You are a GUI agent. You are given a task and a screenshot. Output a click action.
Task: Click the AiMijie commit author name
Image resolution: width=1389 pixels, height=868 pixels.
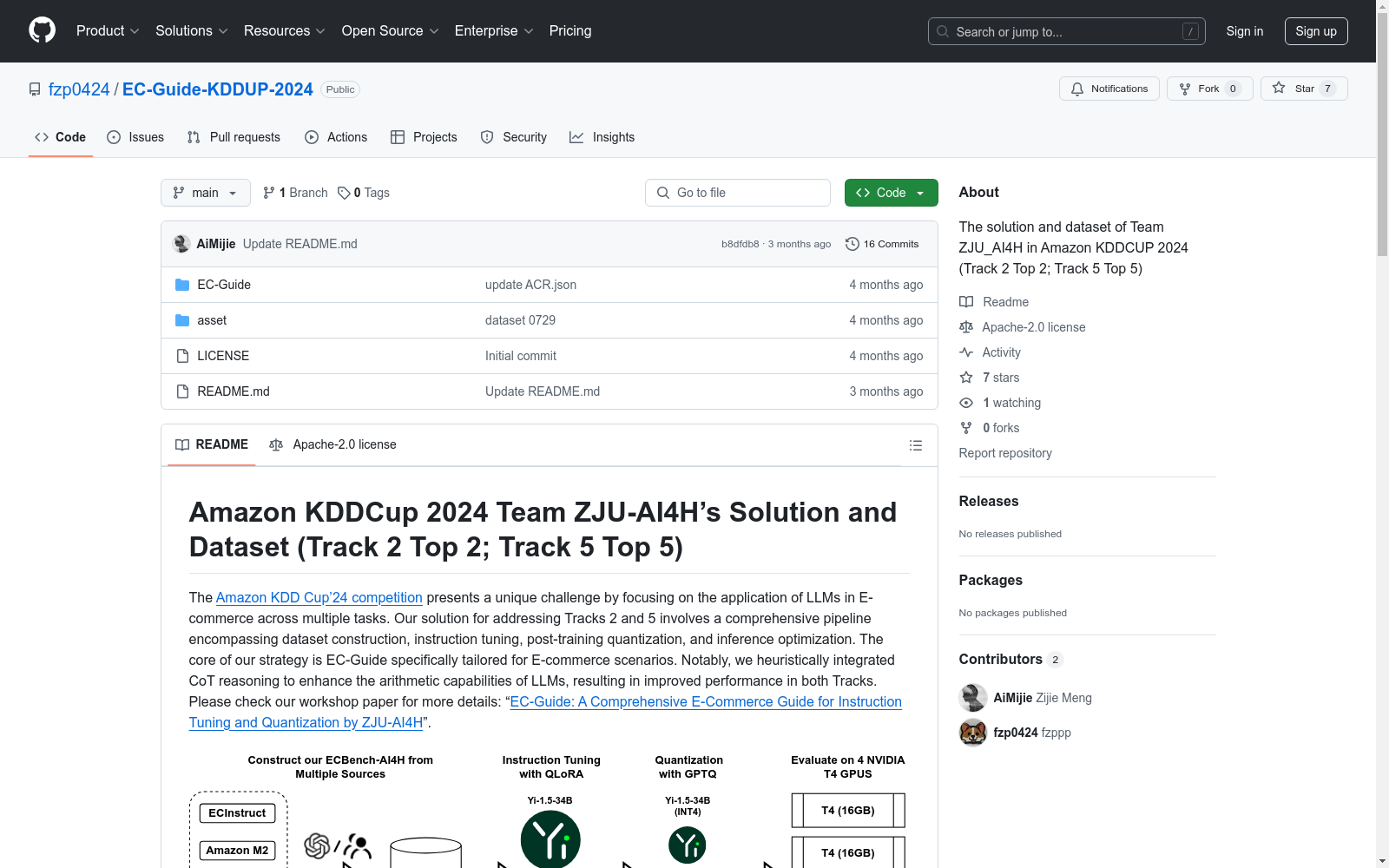pos(216,244)
